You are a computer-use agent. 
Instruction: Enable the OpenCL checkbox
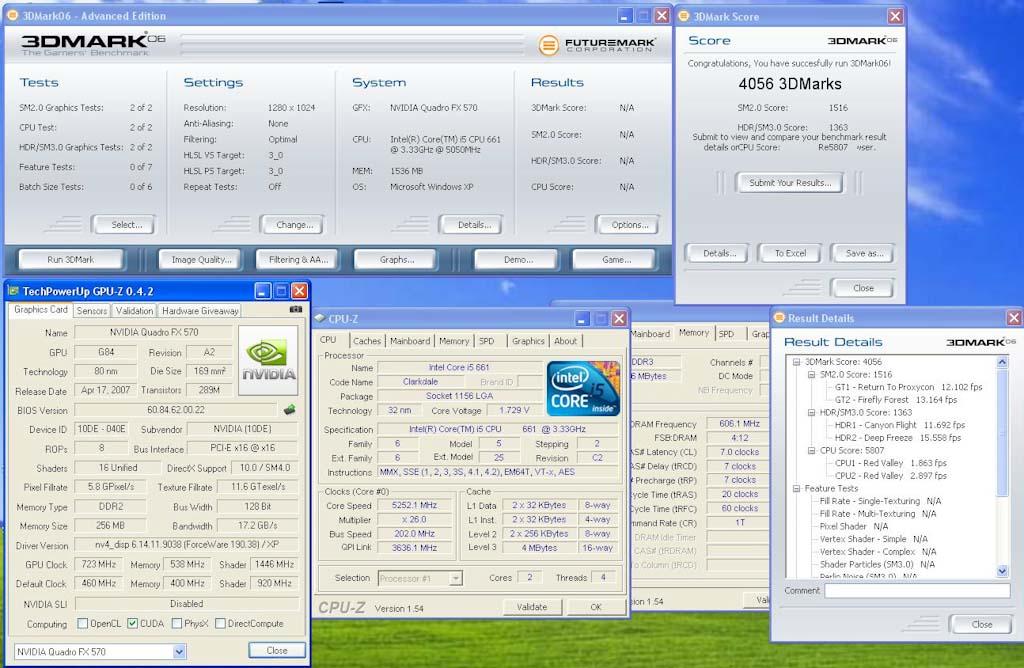[82, 623]
